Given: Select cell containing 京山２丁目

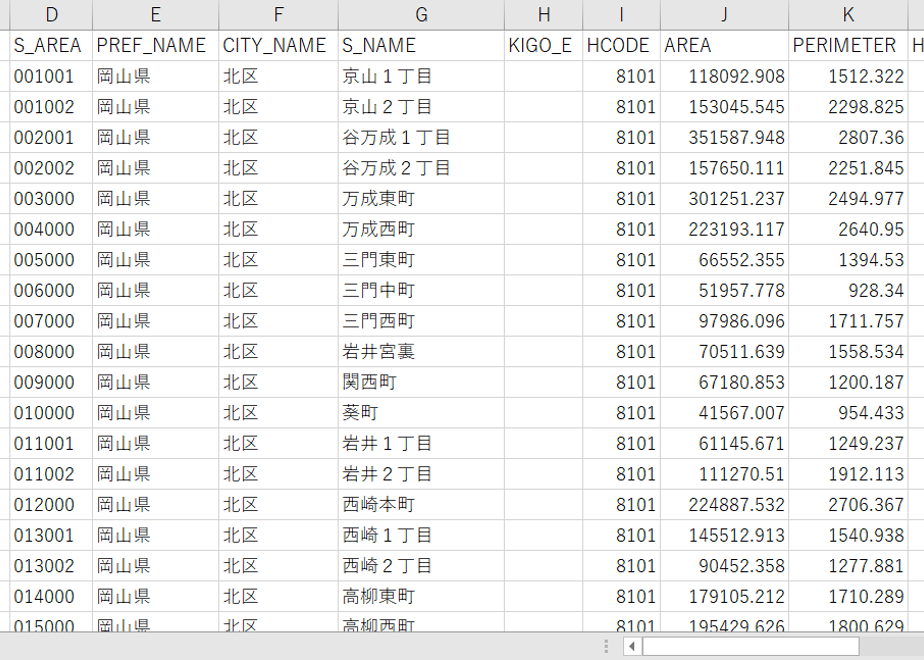Looking at the screenshot, I should click(421, 107).
